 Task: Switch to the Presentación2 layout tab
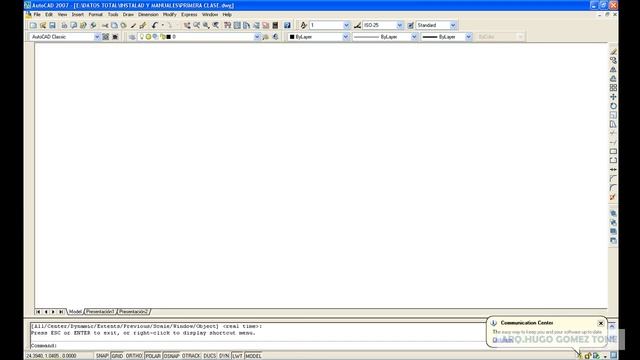[x=133, y=312]
